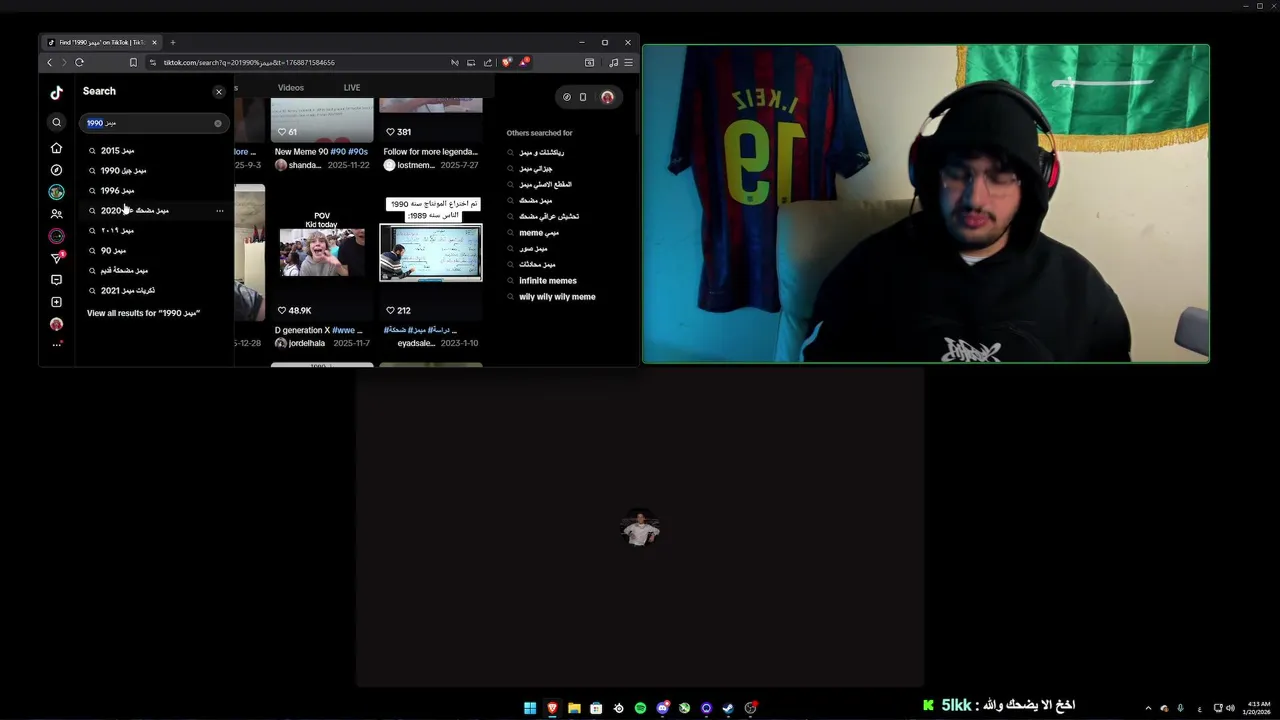This screenshot has height=720, width=1280.
Task: Open the 'POV Kid today' video thumbnail
Action: pos(322,250)
